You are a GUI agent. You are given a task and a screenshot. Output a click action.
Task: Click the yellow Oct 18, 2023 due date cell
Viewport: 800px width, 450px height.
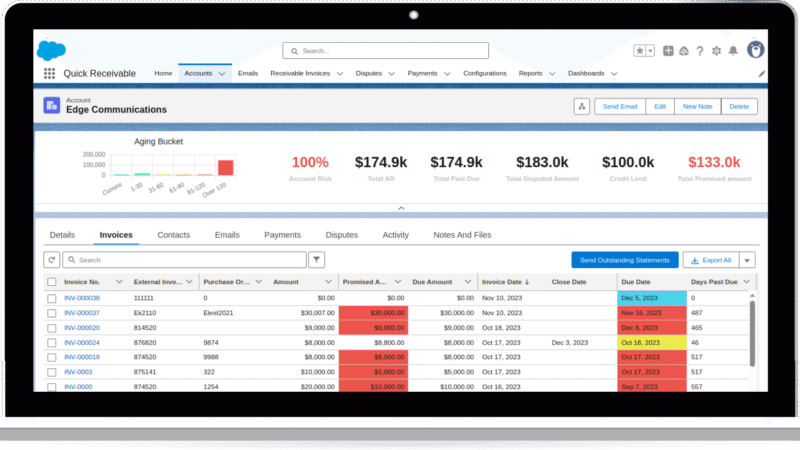(652, 343)
